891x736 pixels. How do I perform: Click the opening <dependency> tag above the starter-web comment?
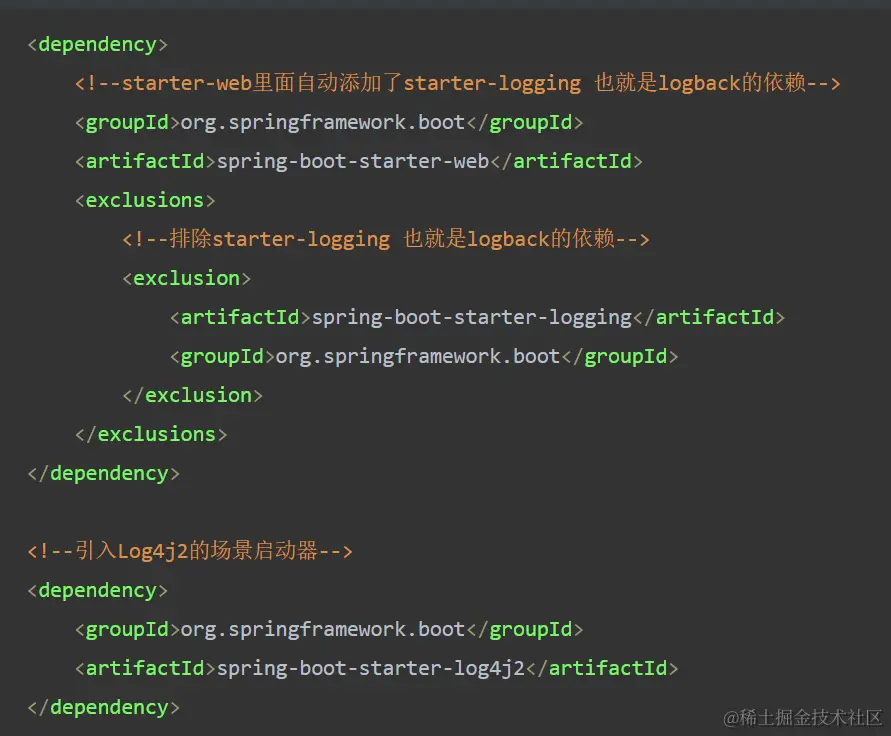(98, 44)
